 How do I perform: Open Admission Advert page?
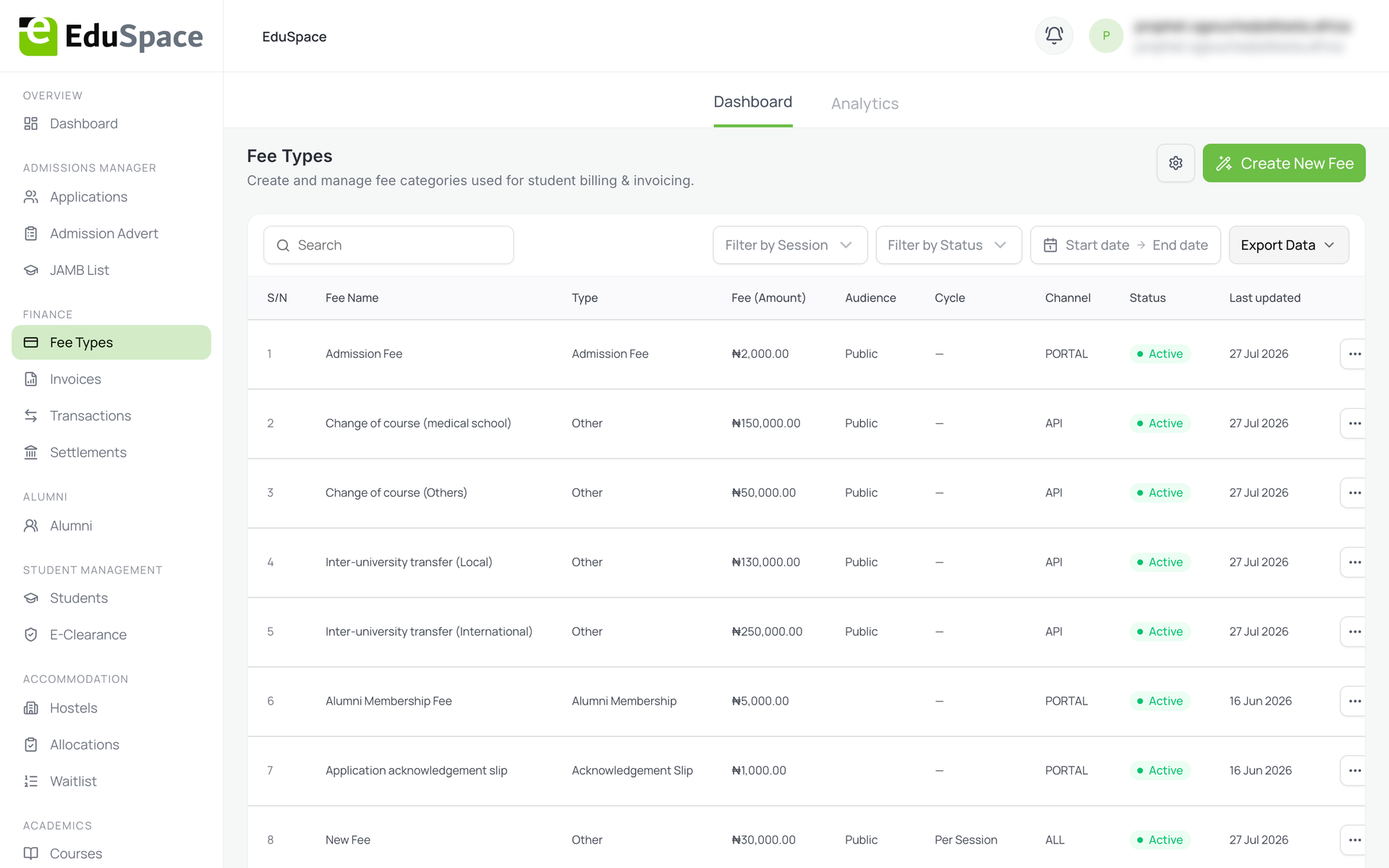point(111,234)
